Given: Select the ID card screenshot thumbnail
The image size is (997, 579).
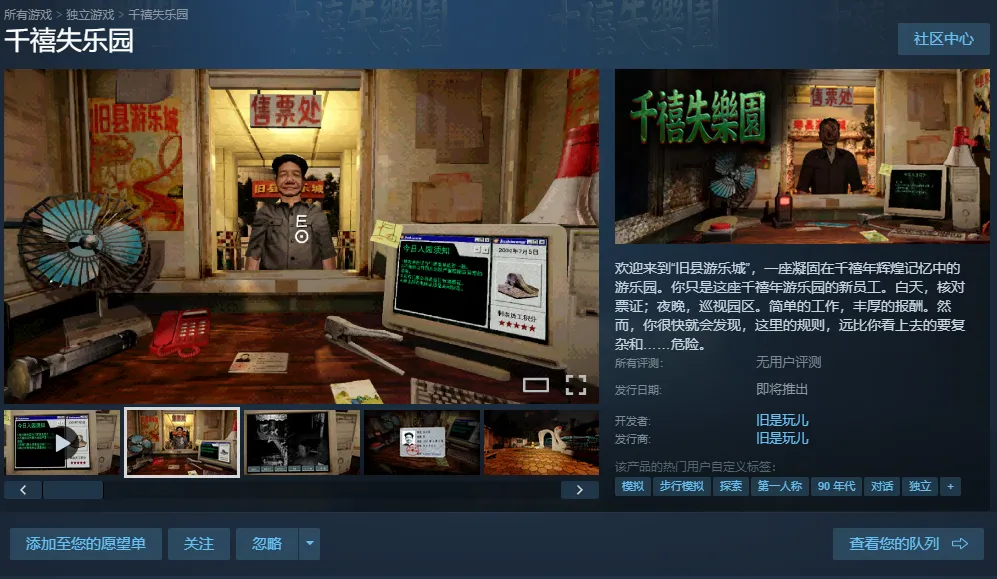Looking at the screenshot, I should click(422, 442).
